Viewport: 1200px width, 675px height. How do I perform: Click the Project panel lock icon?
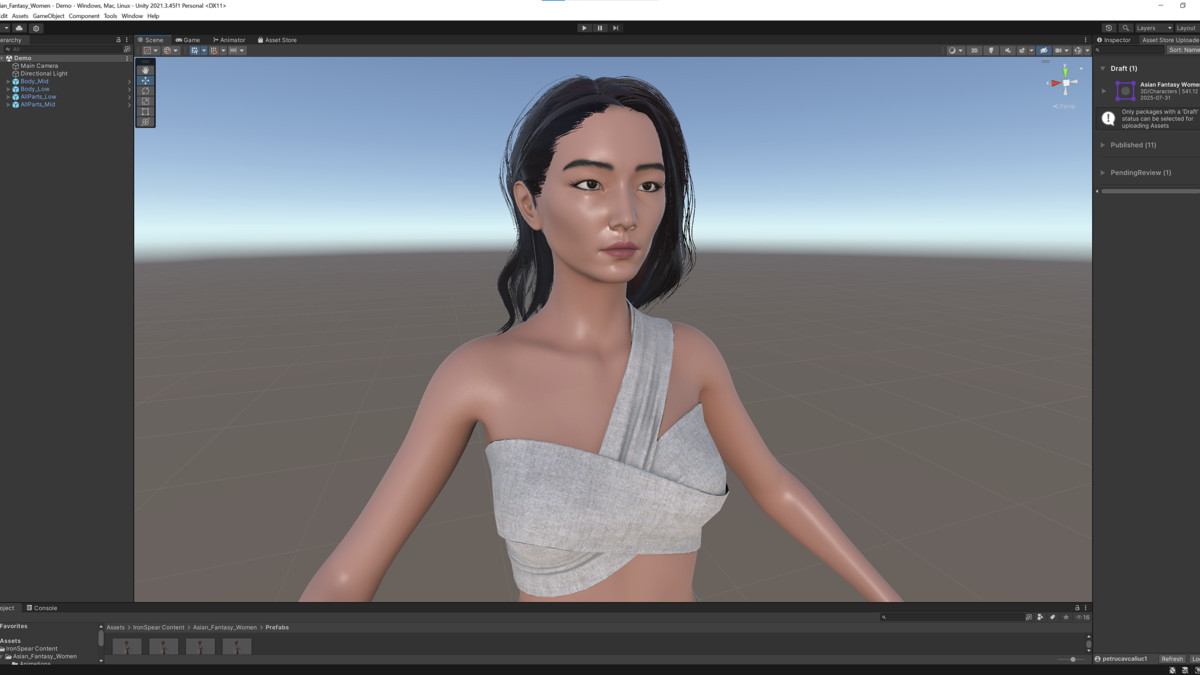click(x=1077, y=607)
